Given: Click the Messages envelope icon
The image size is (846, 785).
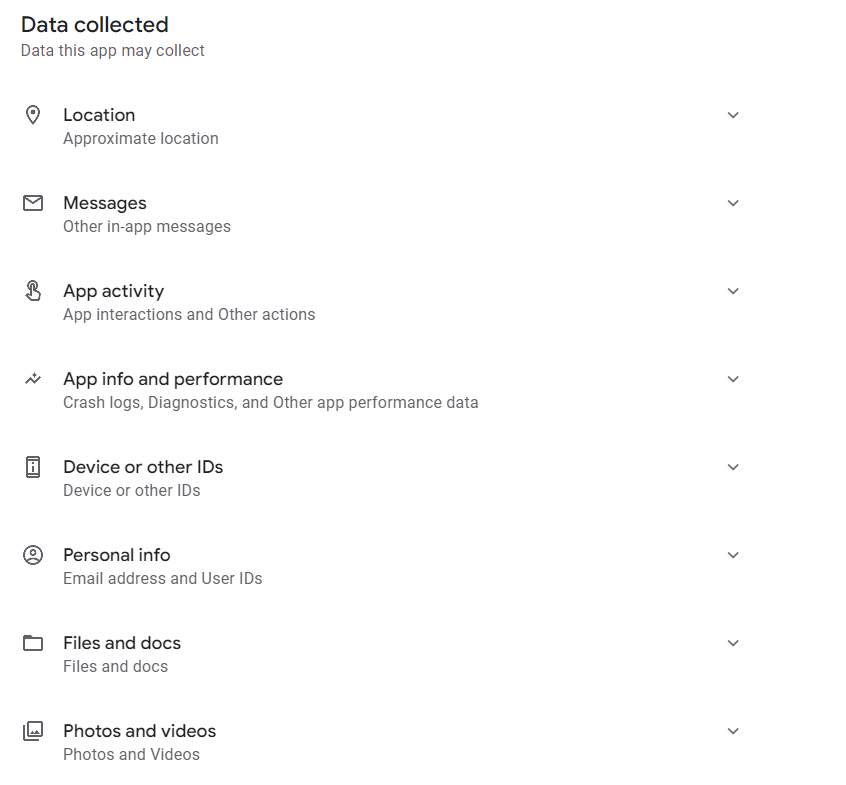Looking at the screenshot, I should point(33,203).
